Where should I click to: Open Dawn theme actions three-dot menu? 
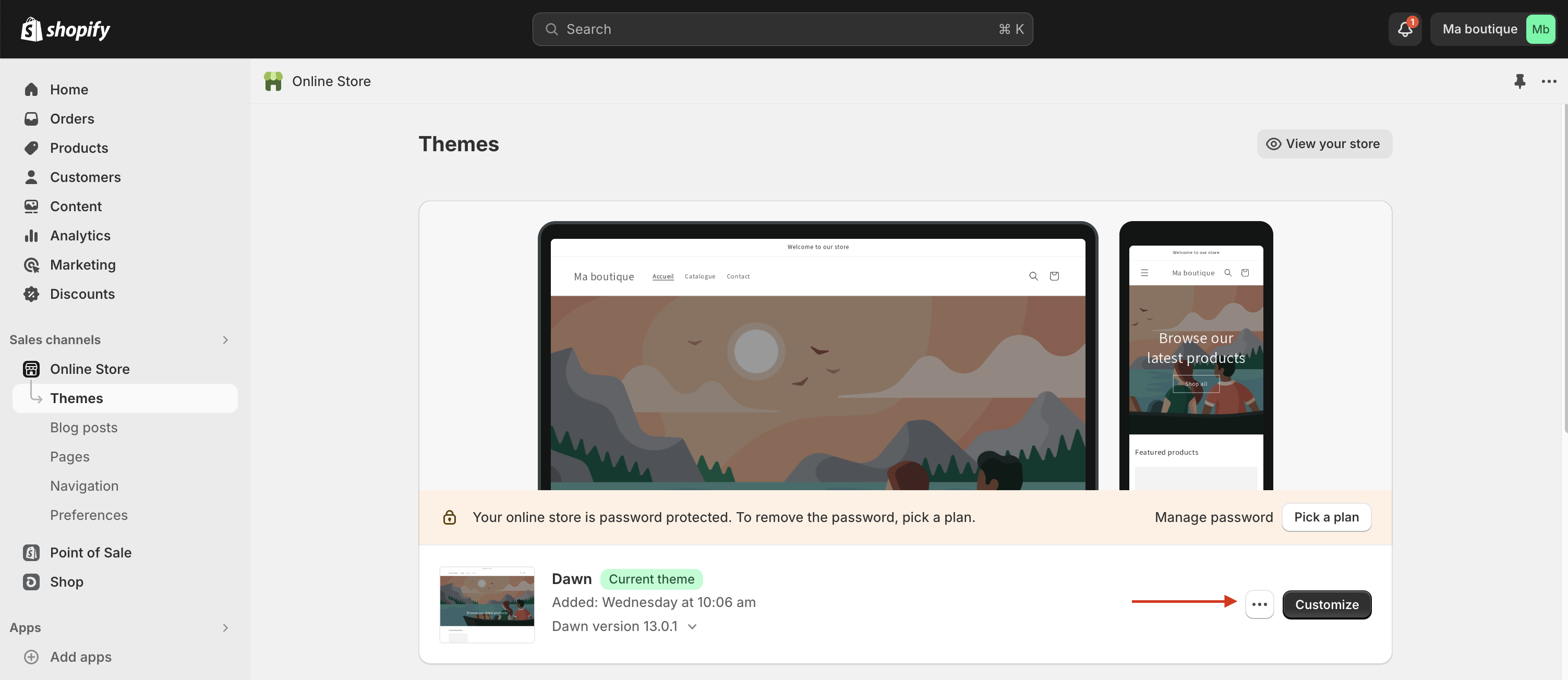[x=1259, y=604]
